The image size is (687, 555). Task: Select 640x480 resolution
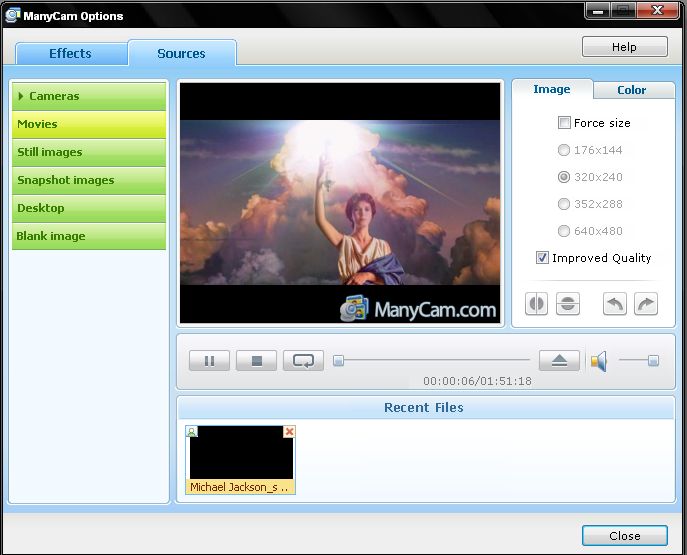click(x=563, y=231)
